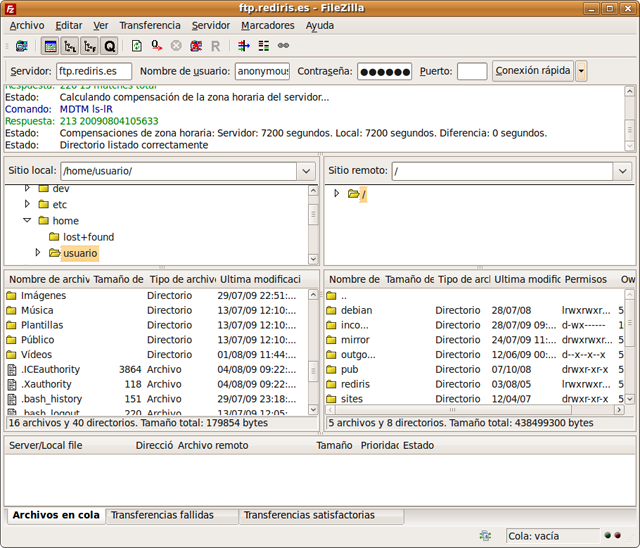Click the reconnect to server icon
This screenshot has width=640, height=548.
(215, 46)
